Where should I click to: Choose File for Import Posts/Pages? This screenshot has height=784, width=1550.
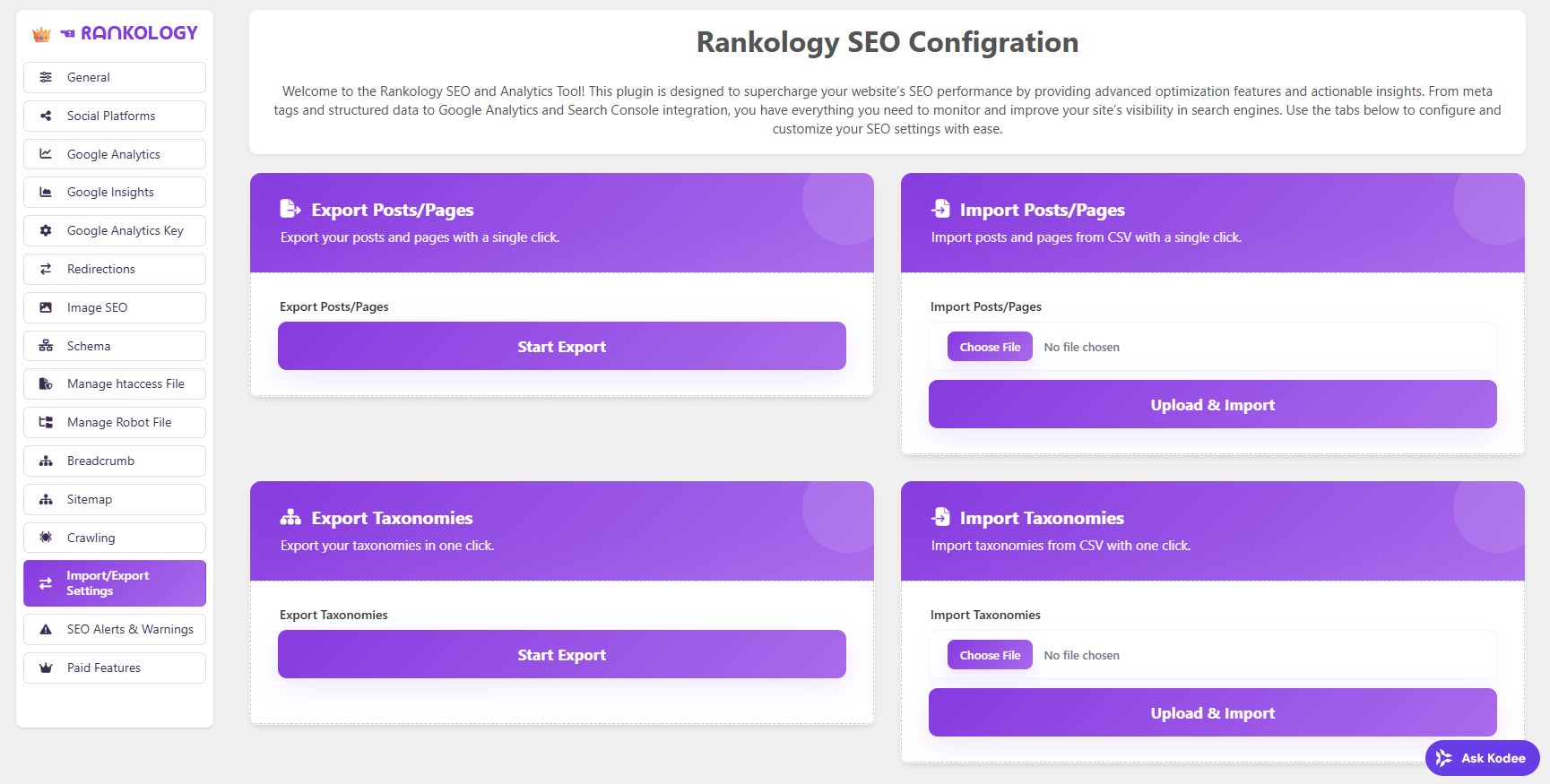(x=990, y=347)
